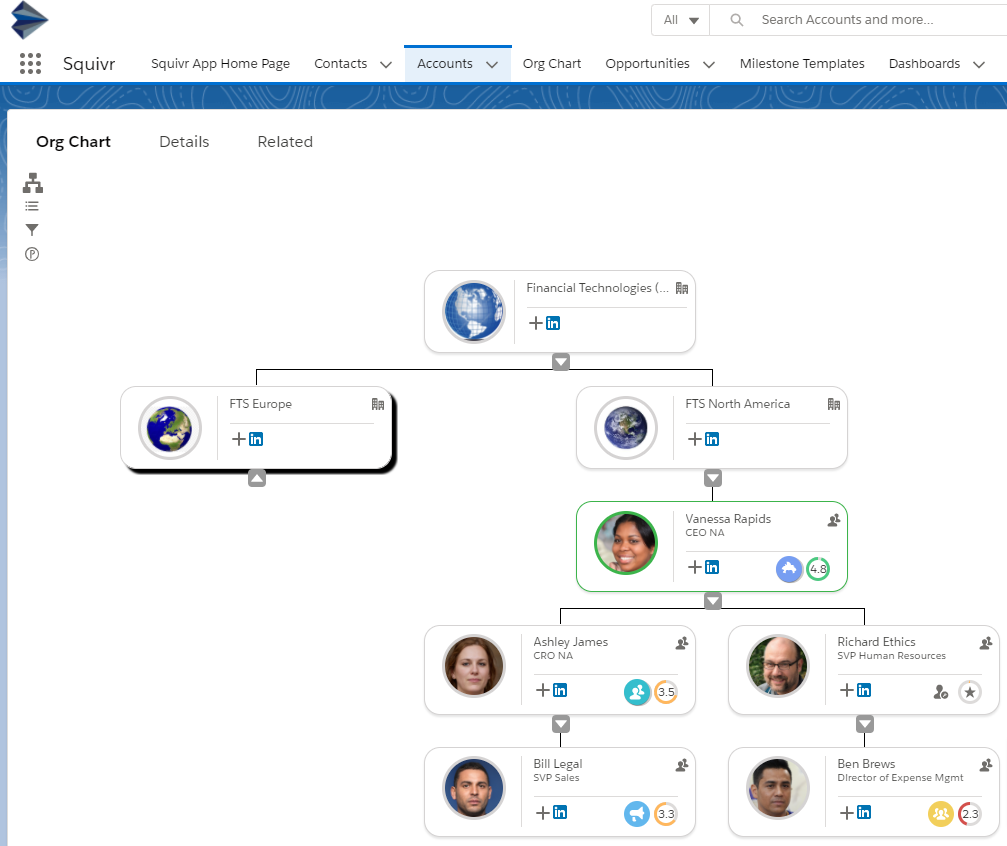The image size is (1007, 846).
Task: Open the Accounts tab dropdown chevron
Action: (492, 63)
